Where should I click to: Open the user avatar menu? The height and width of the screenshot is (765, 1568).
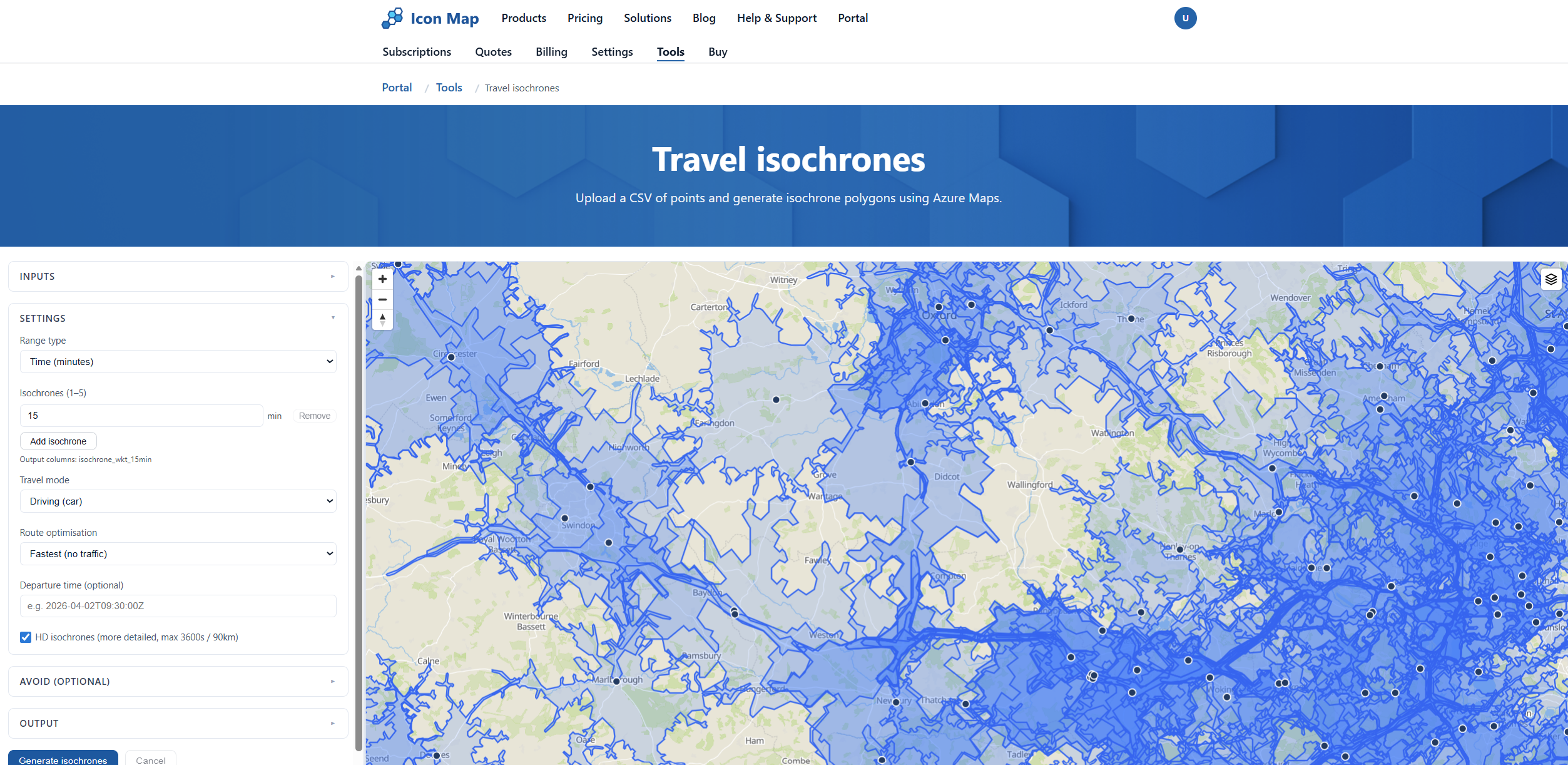point(1185,18)
